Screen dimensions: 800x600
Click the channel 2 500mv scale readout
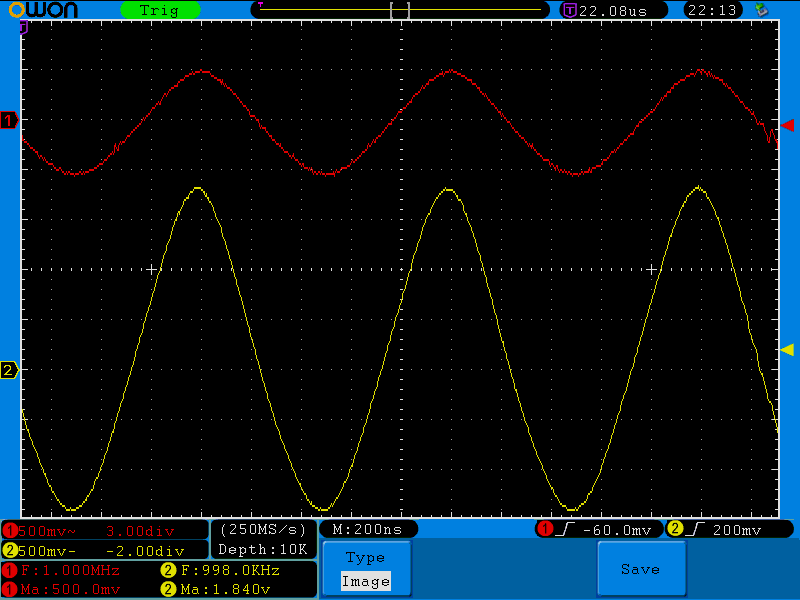pos(47,551)
